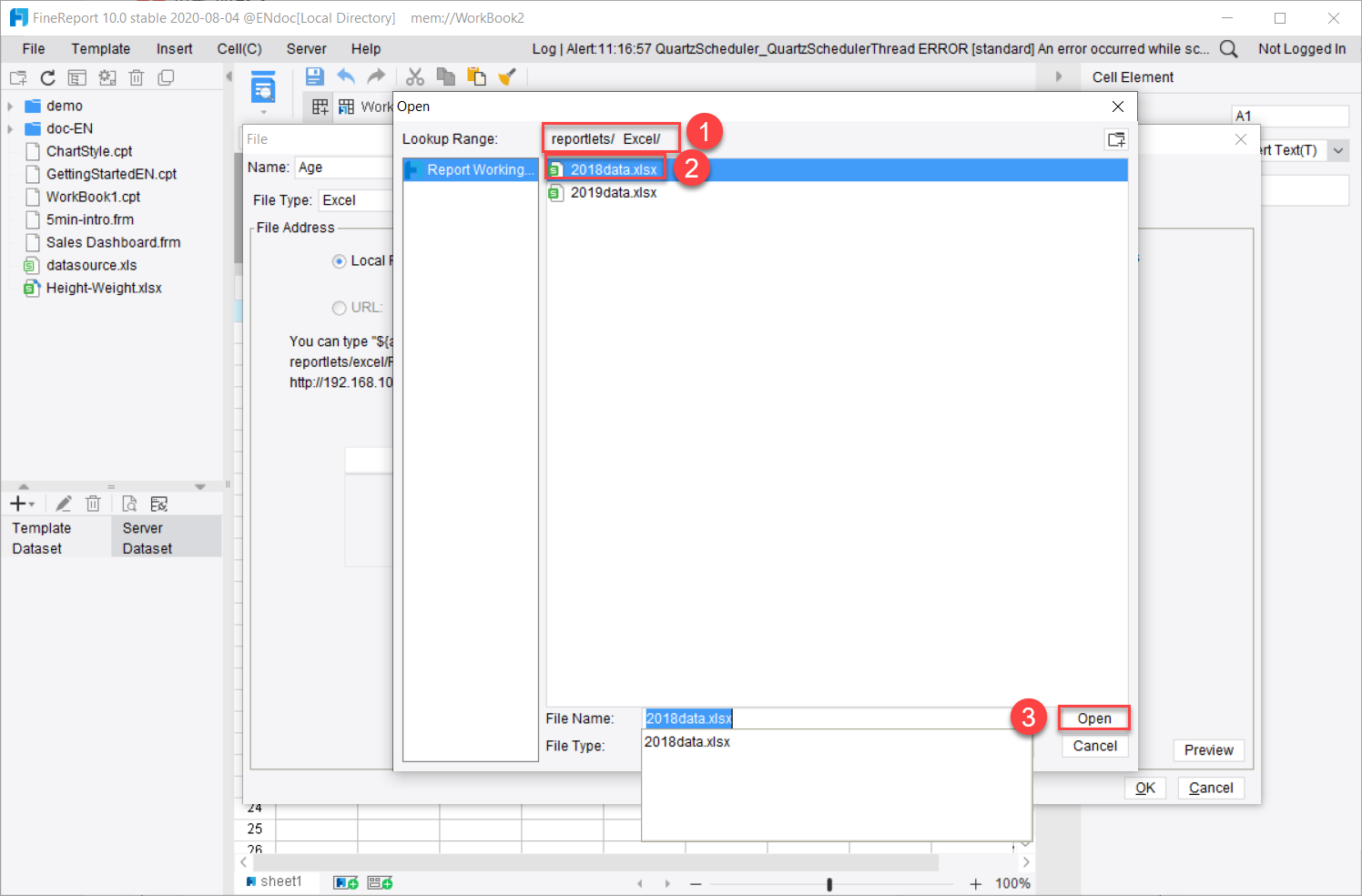Add a new report sheet next to sheet1

[346, 882]
